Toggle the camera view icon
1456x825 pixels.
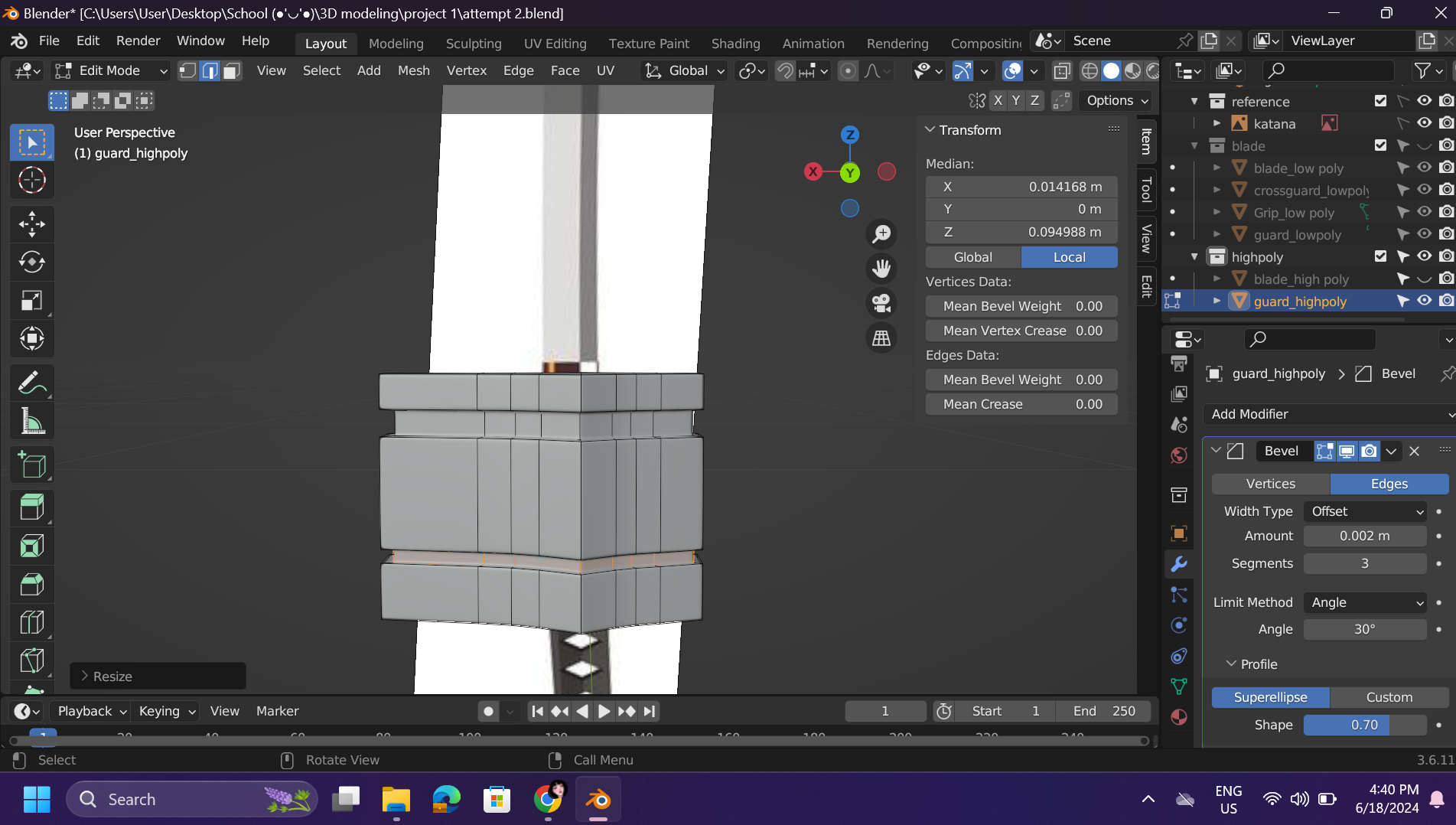(881, 303)
